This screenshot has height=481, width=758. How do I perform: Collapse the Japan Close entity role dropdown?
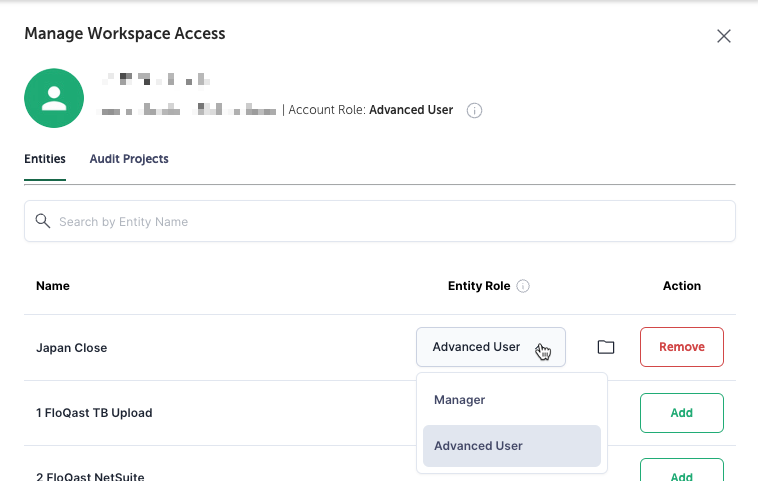tap(490, 347)
